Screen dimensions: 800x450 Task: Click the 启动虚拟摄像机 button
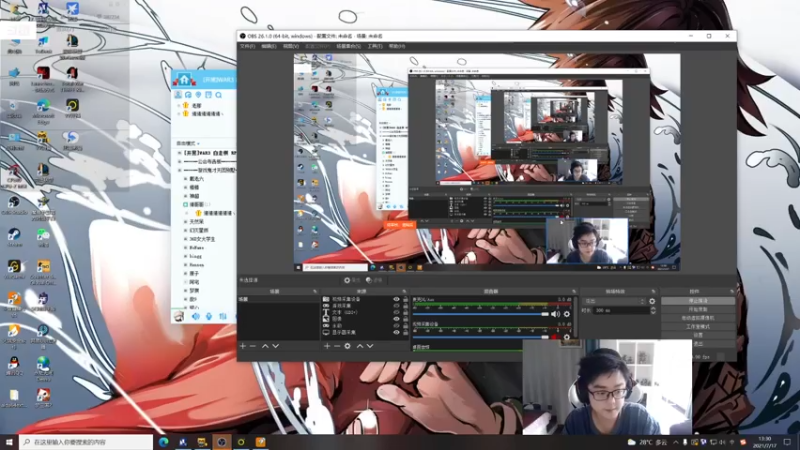[698, 318]
